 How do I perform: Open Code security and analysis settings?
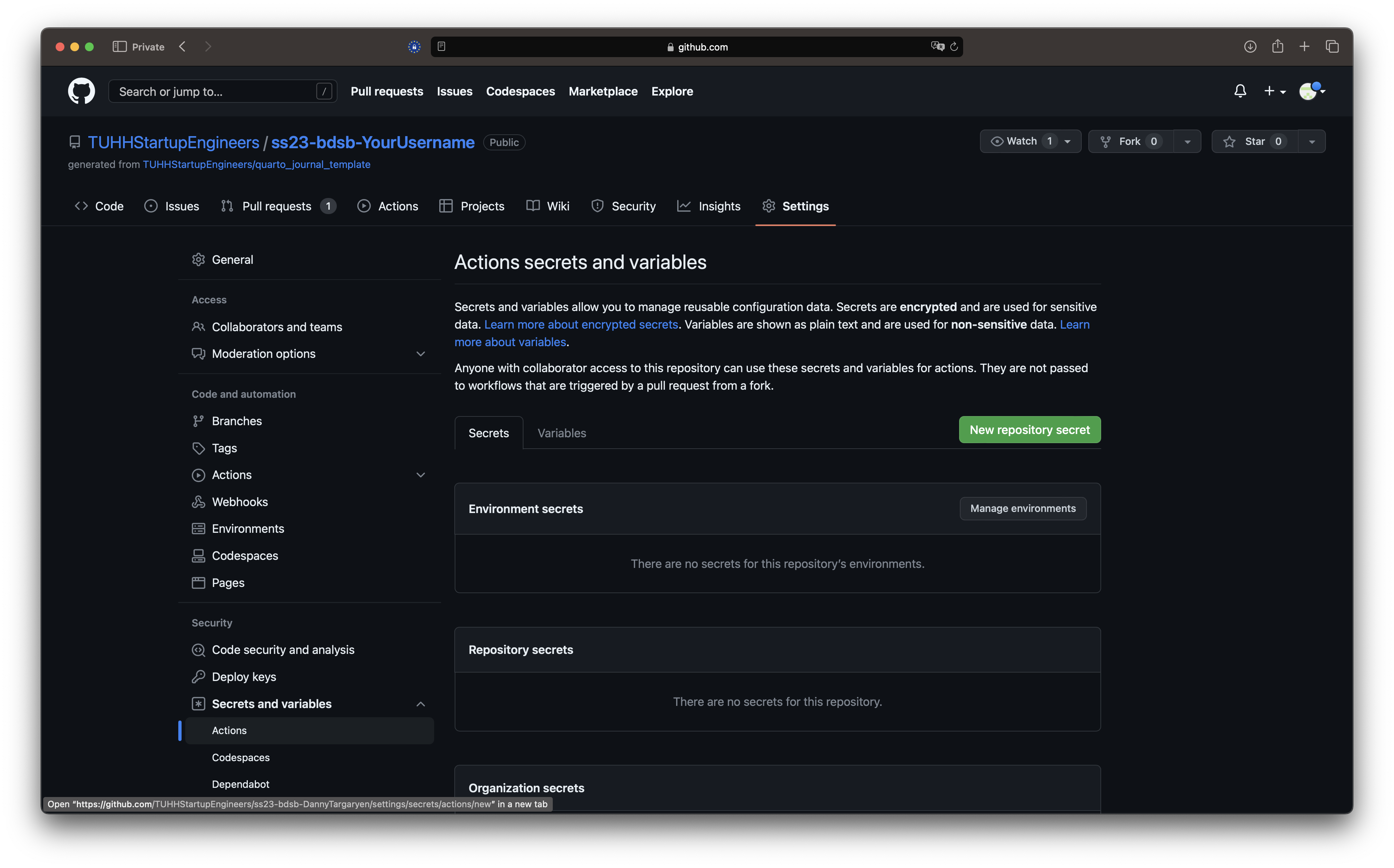309,650
